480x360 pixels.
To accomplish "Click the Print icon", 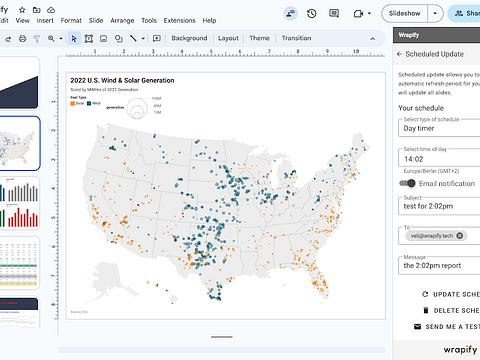I will click(x=22, y=39).
